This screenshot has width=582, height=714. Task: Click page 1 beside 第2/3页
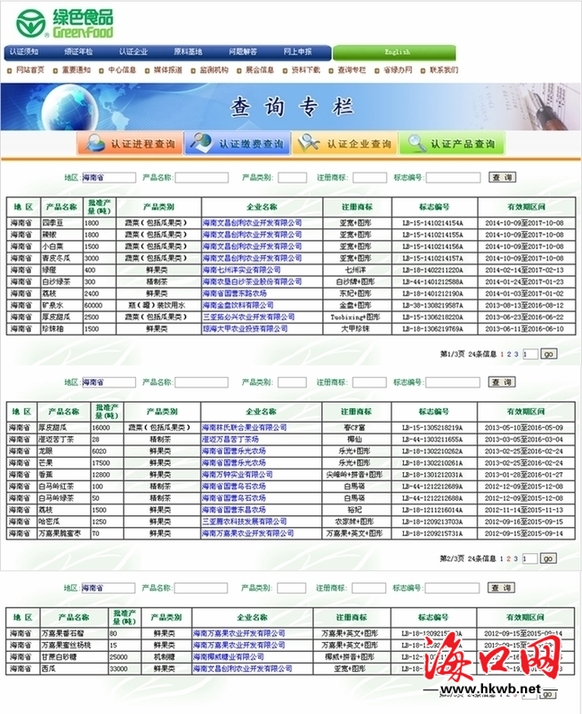501,559
